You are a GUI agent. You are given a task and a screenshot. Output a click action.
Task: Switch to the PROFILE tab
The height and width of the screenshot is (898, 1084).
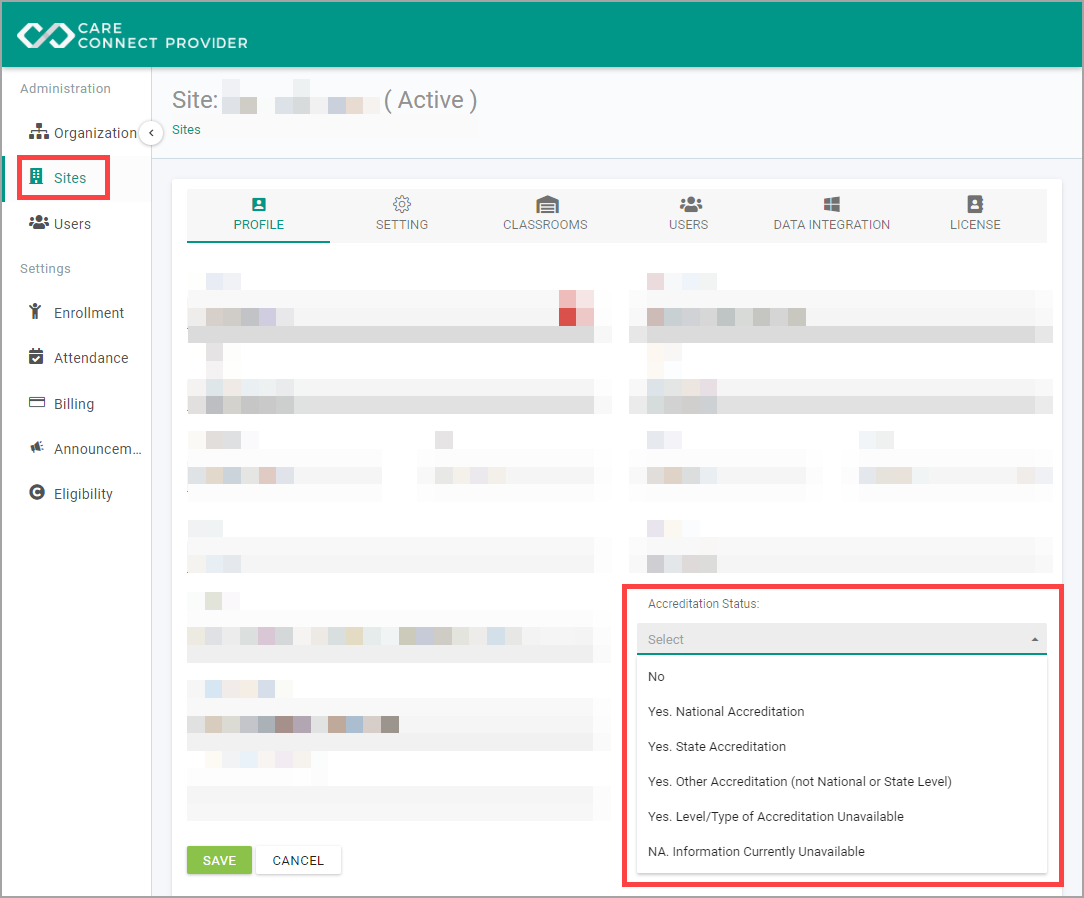pyautogui.click(x=259, y=215)
